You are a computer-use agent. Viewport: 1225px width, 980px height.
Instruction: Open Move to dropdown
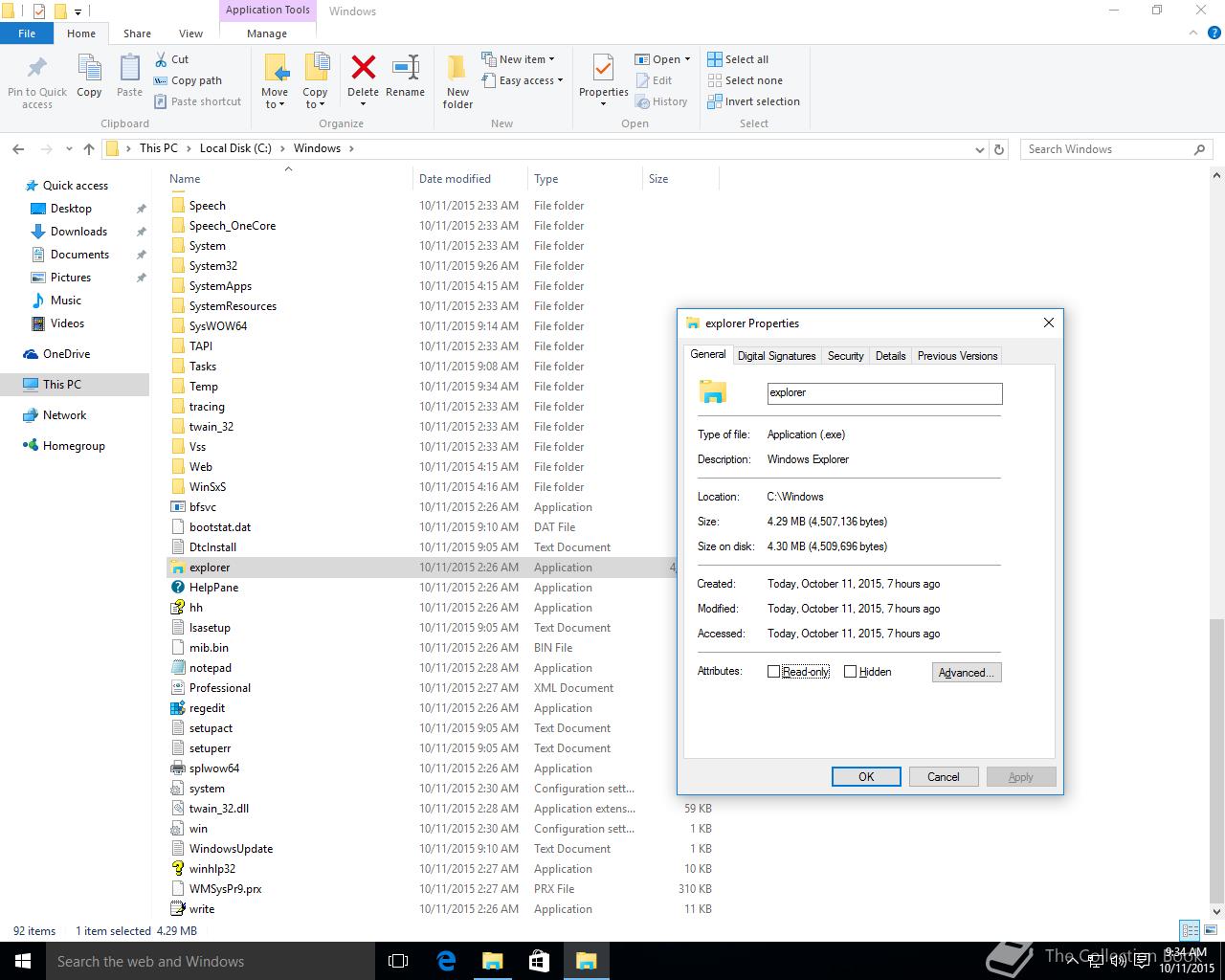pos(275,99)
